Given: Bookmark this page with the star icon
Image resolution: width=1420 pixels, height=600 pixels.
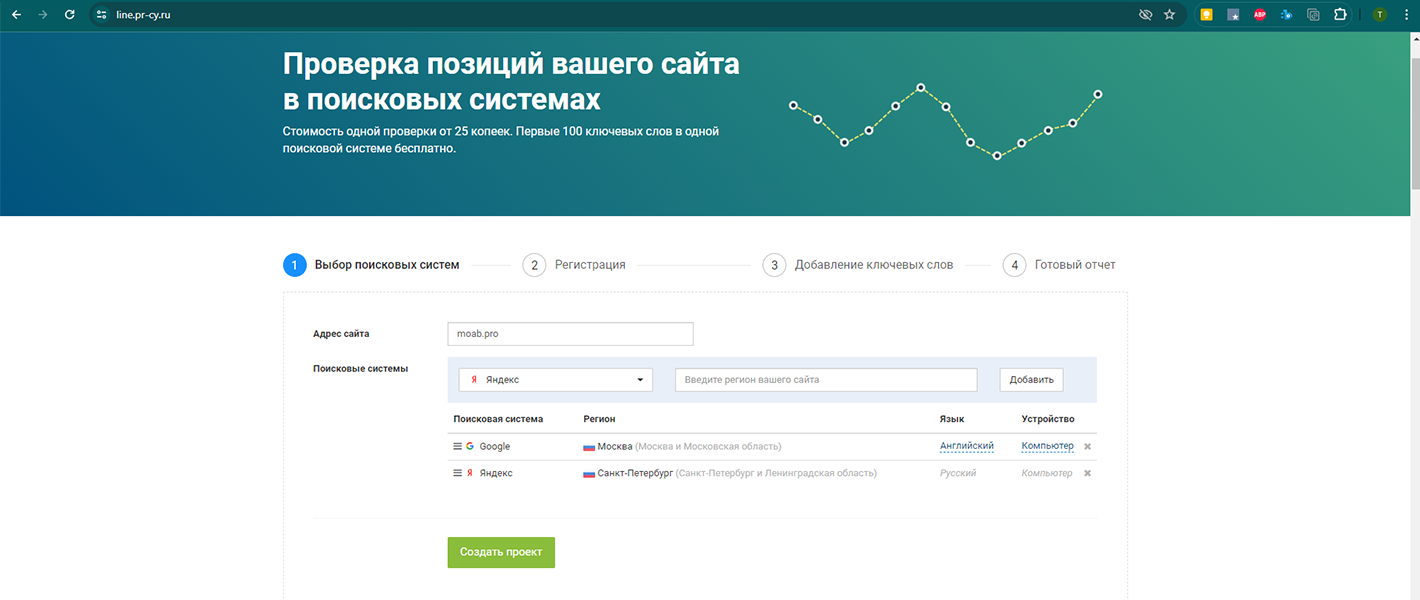Looking at the screenshot, I should click(1170, 15).
